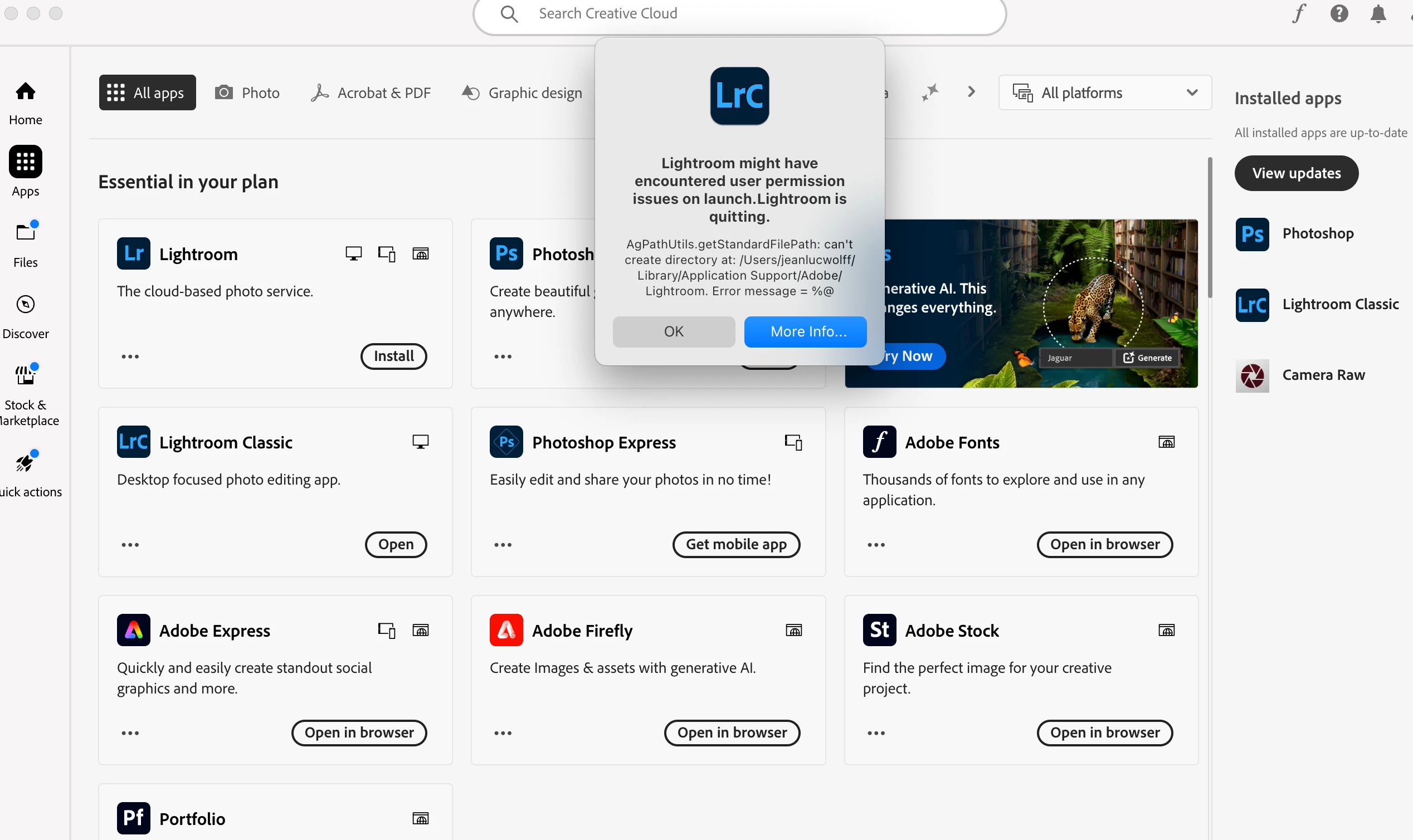Click More Info in the error dialog
The image size is (1413, 840).
[x=805, y=331]
